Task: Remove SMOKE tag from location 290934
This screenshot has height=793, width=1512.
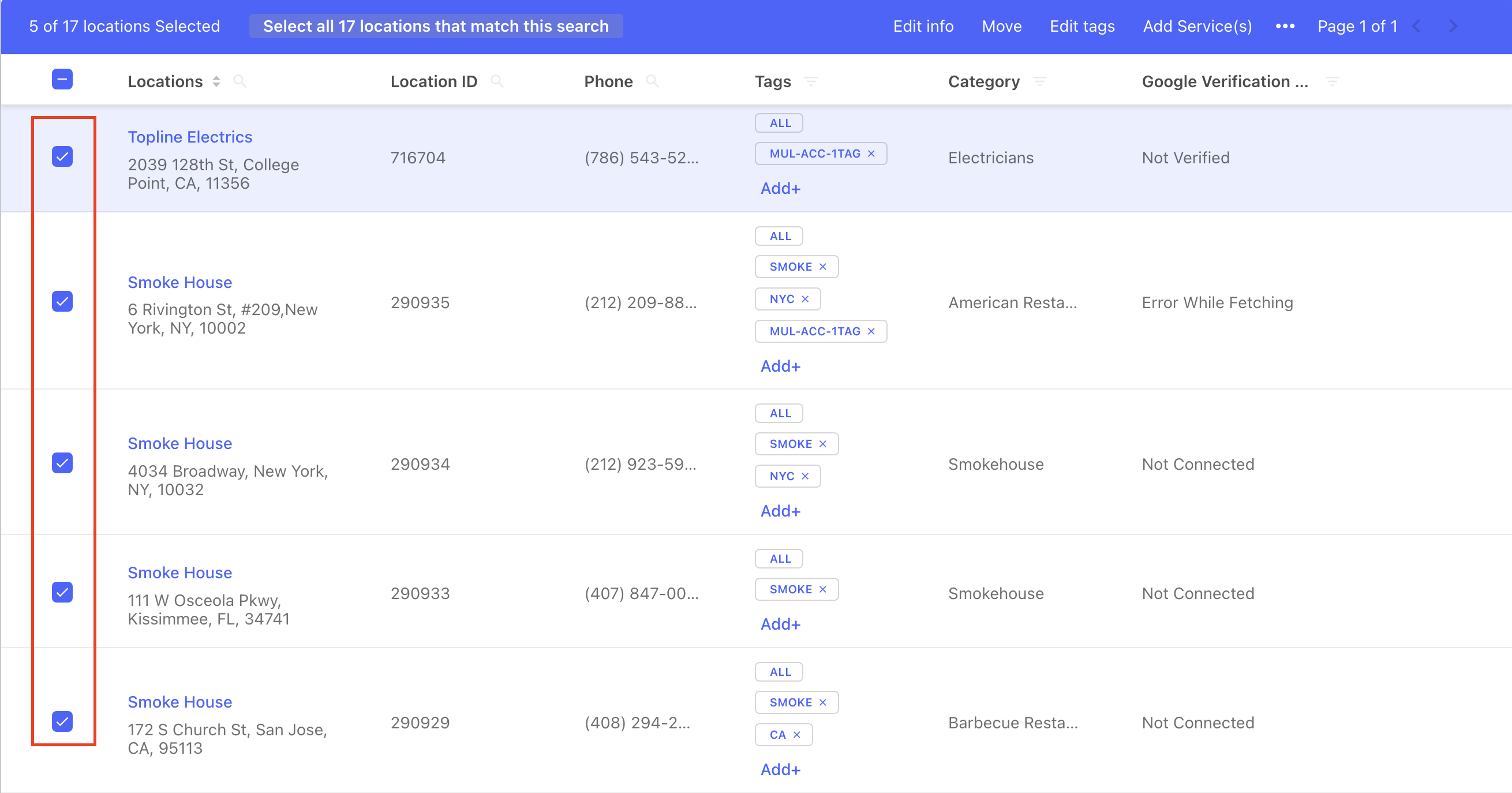Action: tap(822, 444)
